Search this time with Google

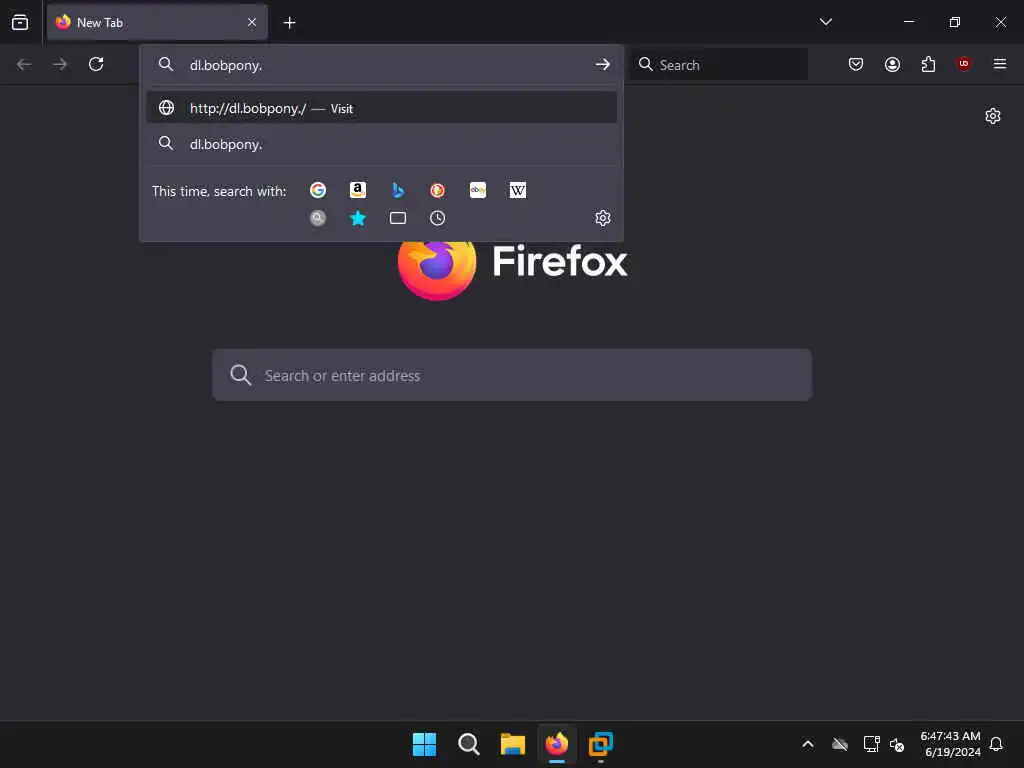pos(318,190)
